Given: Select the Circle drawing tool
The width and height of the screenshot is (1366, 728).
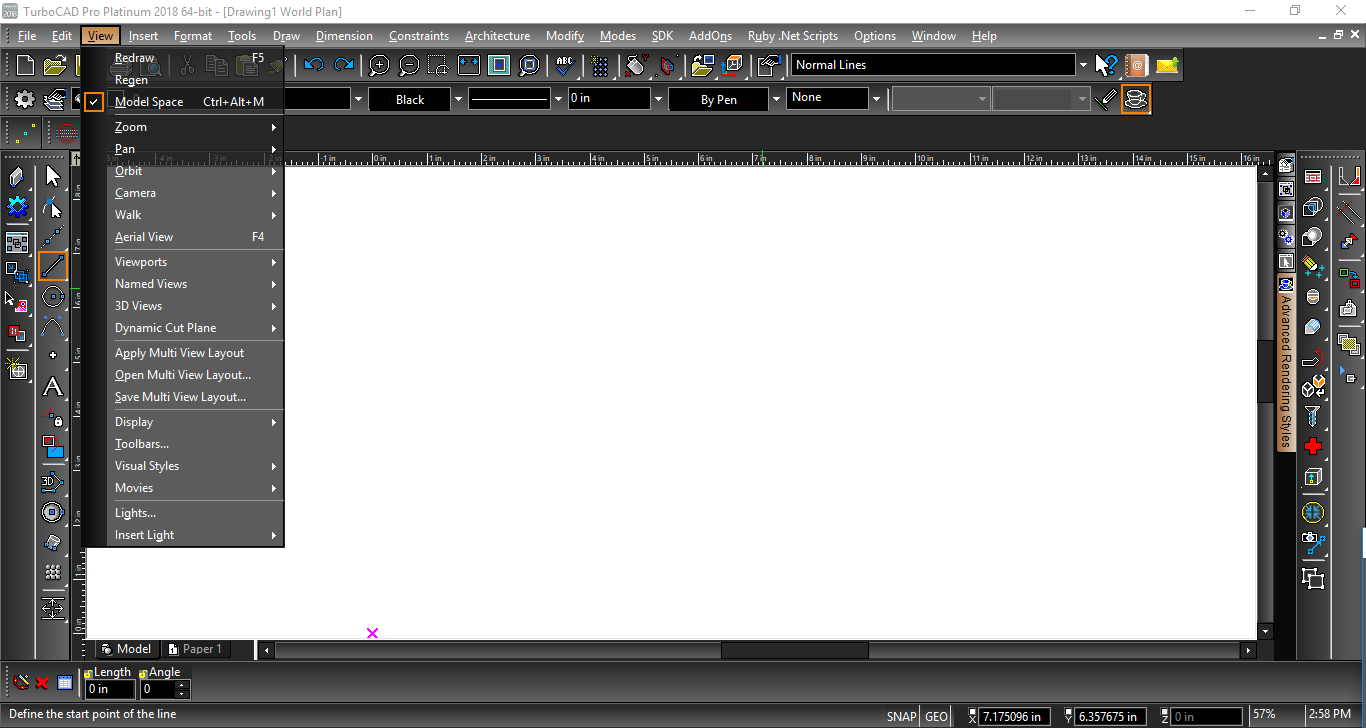Looking at the screenshot, I should (x=53, y=296).
